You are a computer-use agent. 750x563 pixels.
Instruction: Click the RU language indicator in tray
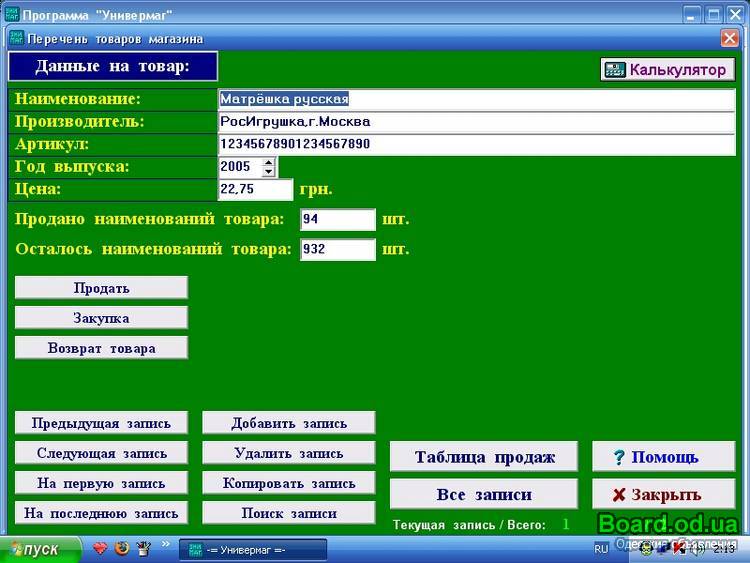point(601,549)
